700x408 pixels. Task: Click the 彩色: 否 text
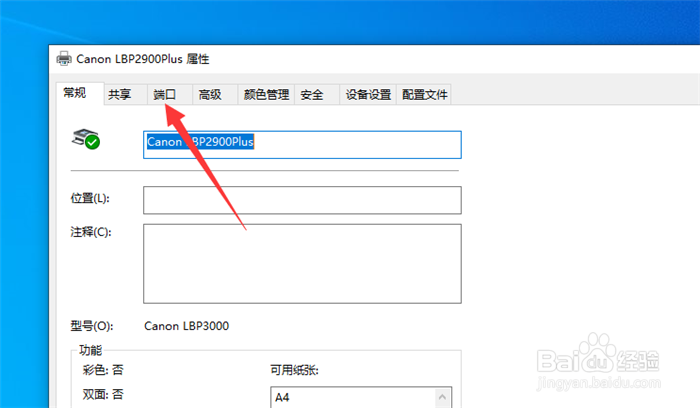pyautogui.click(x=103, y=370)
